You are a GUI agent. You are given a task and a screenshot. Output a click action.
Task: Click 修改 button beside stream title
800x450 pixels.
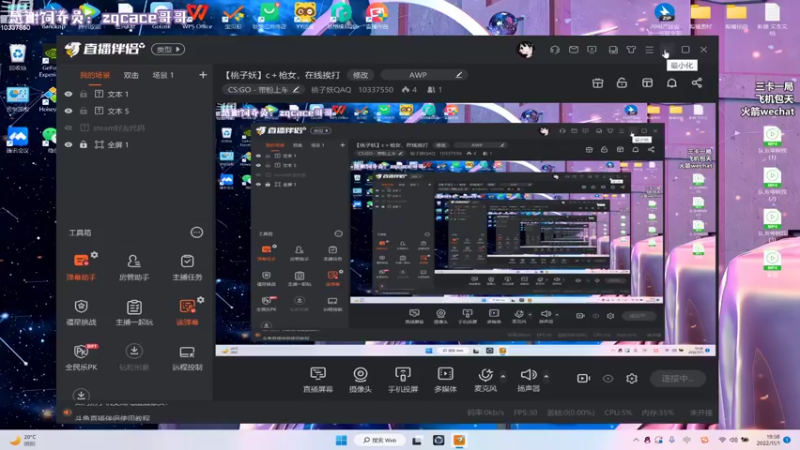360,75
